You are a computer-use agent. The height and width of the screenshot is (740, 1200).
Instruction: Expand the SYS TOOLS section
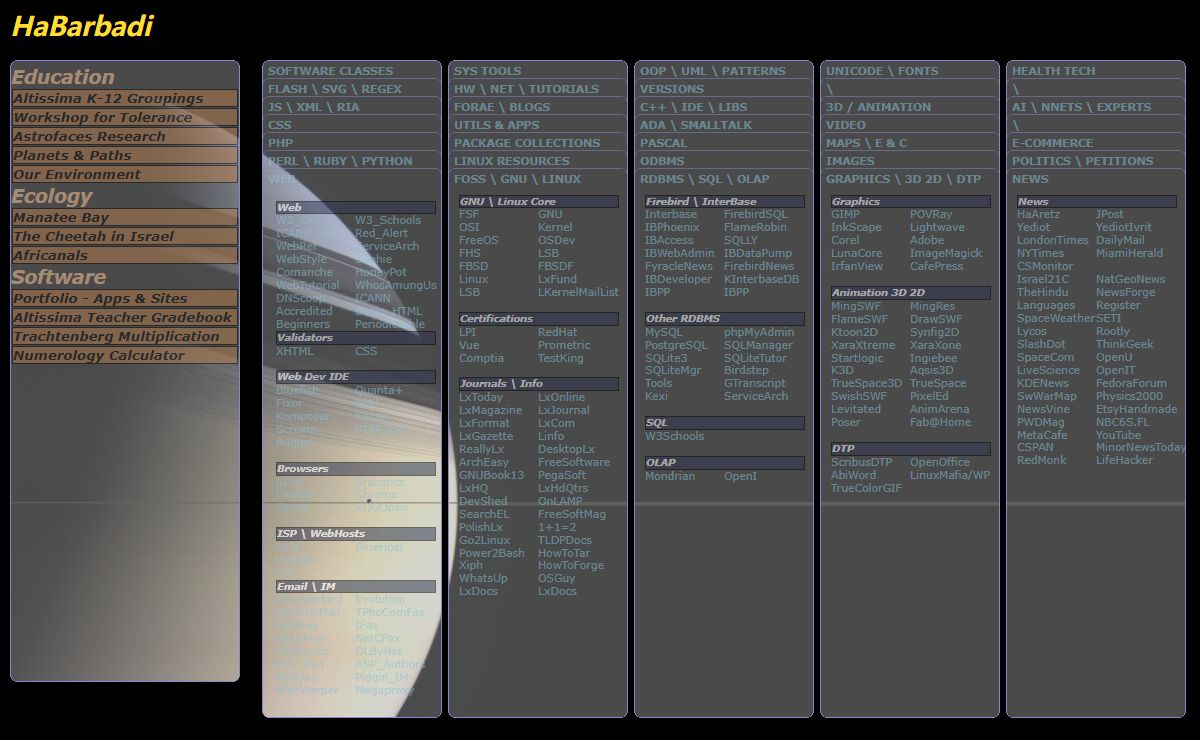pyautogui.click(x=537, y=71)
